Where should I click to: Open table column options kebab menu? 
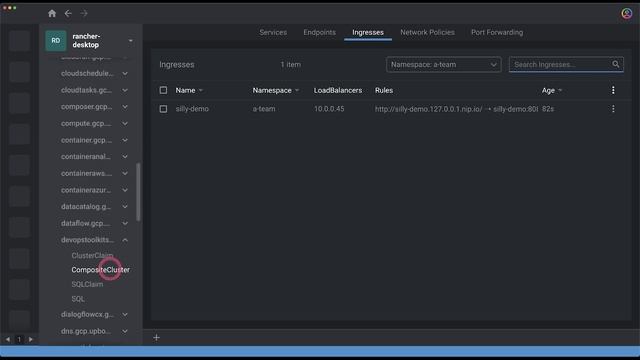(613, 90)
